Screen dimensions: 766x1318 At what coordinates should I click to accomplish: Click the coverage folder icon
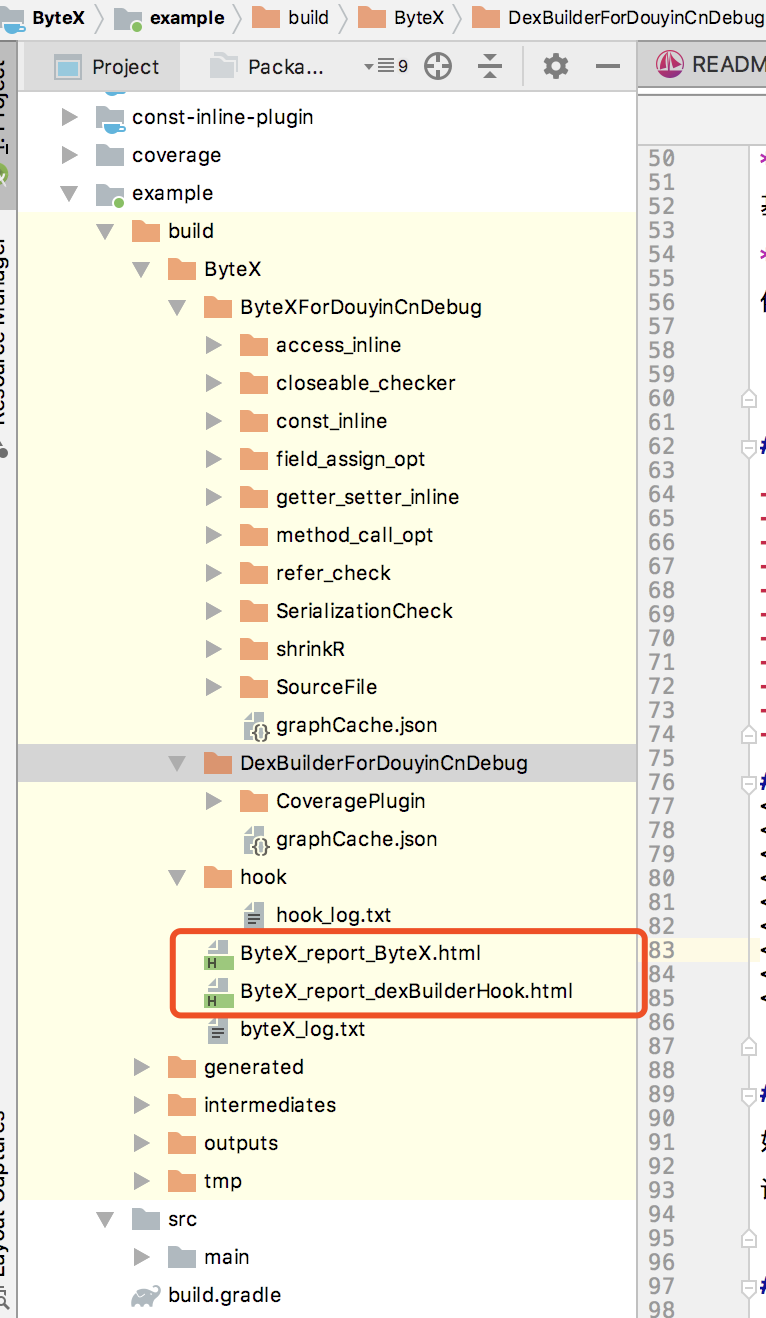coord(110,156)
